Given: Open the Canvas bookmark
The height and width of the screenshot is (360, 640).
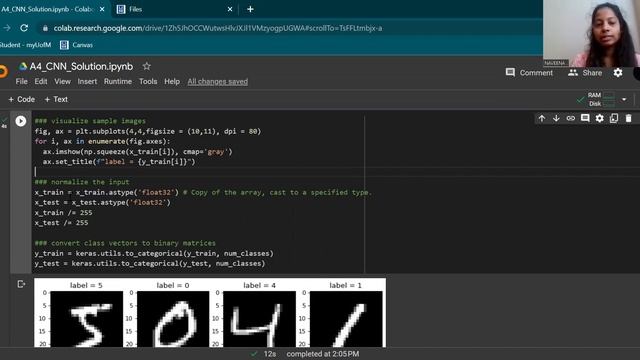Looking at the screenshot, I should 76,45.
